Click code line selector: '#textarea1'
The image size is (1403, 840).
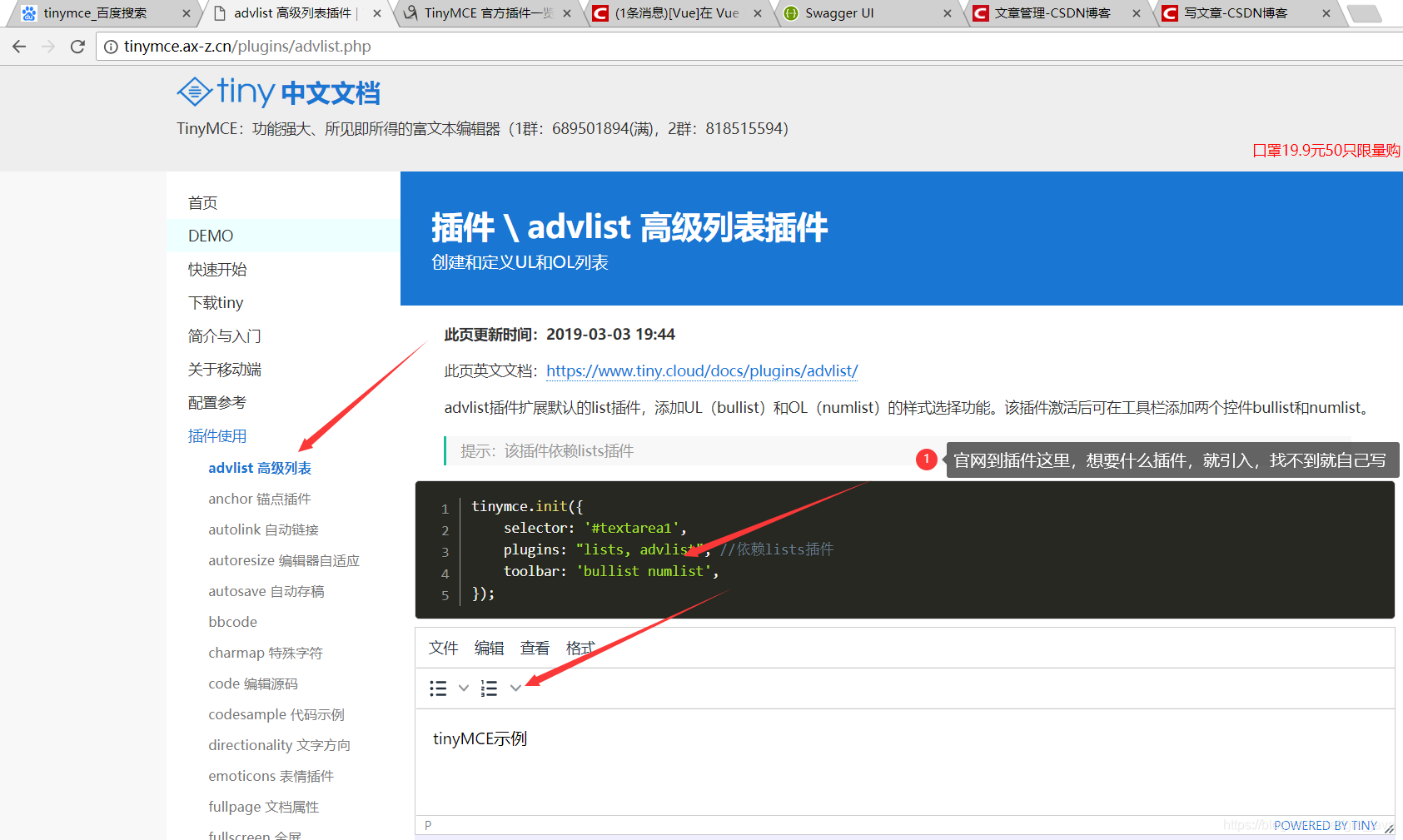[595, 528]
